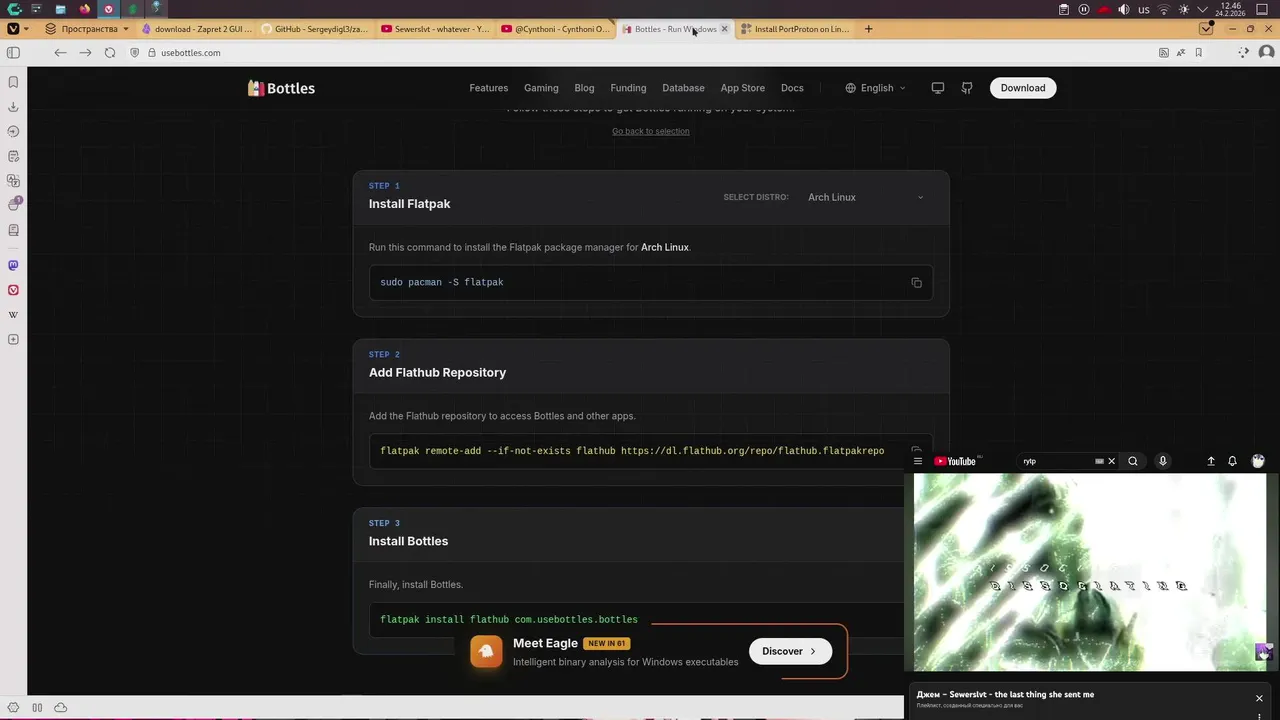This screenshot has height=720, width=1280.
Task: Open the Bookmarks panel in sidebar
Action: [x=13, y=82]
